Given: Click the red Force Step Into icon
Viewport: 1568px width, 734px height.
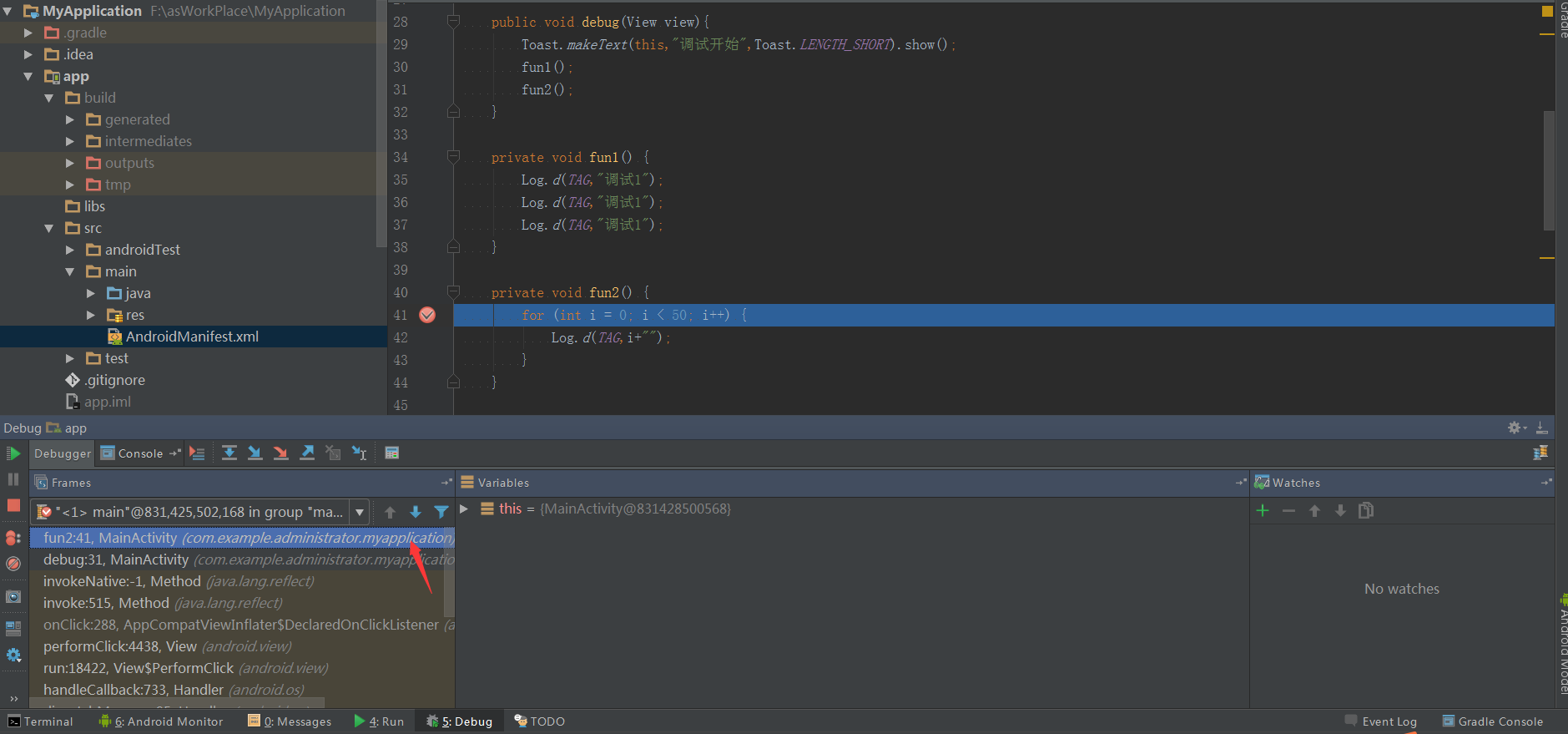Looking at the screenshot, I should point(281,453).
